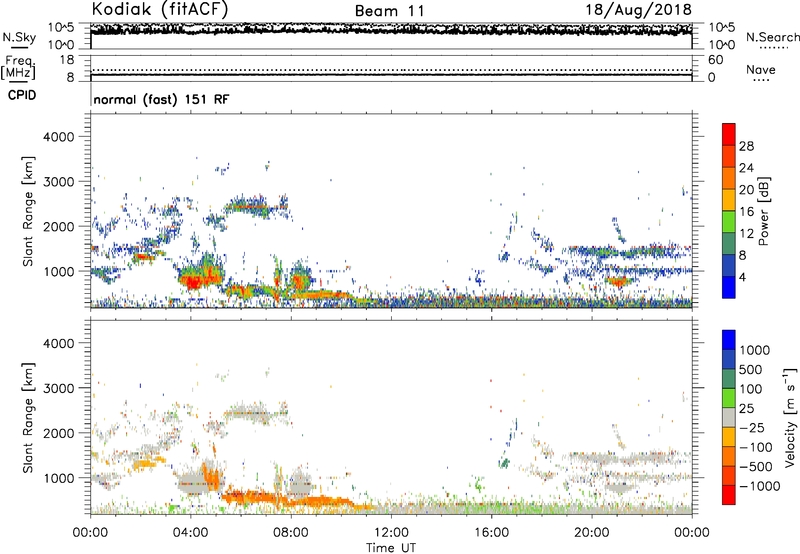The image size is (800, 554).
Task: Click the strong red echo patch near 04:00 in the power panel
Action: coord(193,281)
